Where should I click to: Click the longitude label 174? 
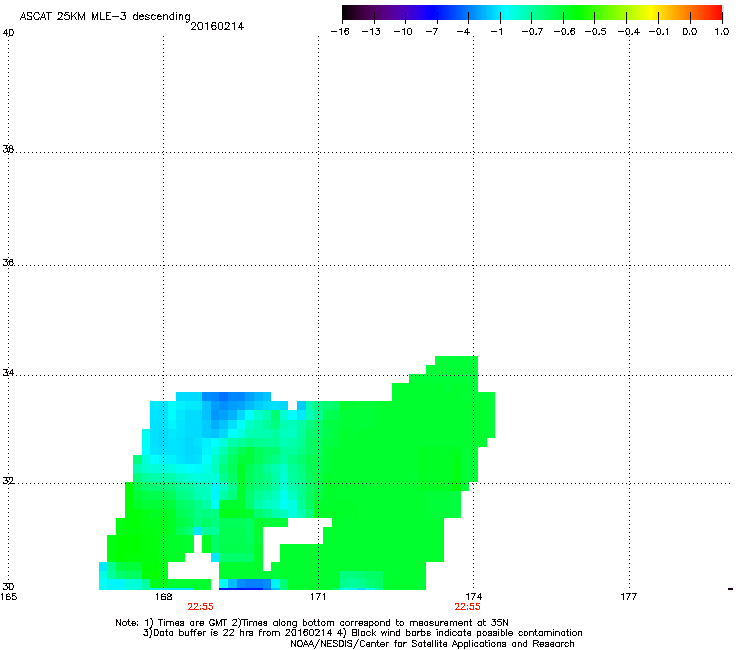(473, 597)
